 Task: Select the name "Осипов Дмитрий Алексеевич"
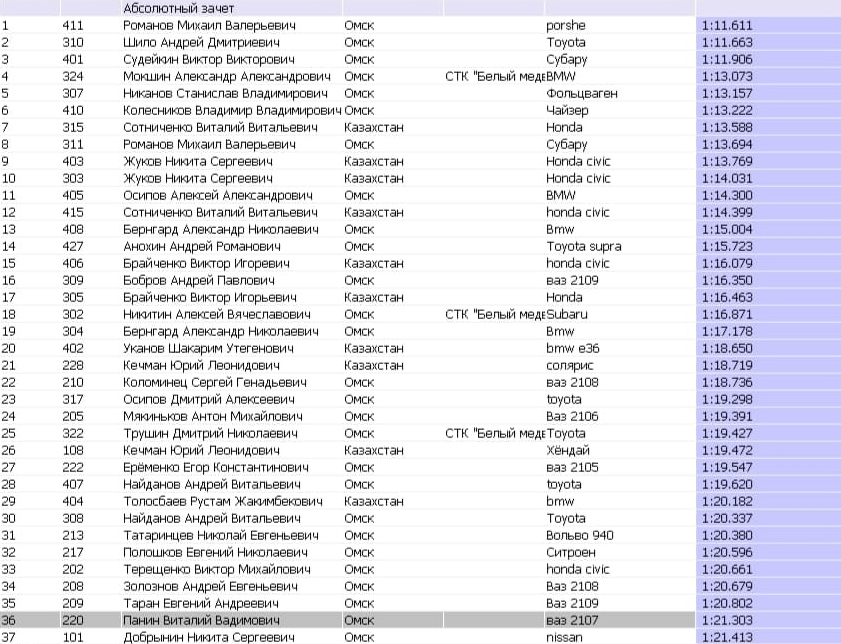click(209, 399)
